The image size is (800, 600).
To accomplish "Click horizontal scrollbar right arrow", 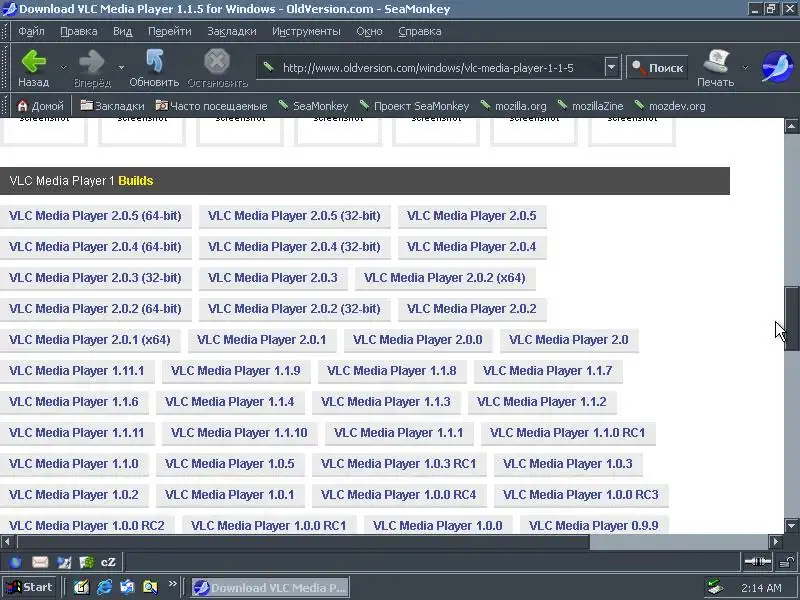I will (x=776, y=541).
